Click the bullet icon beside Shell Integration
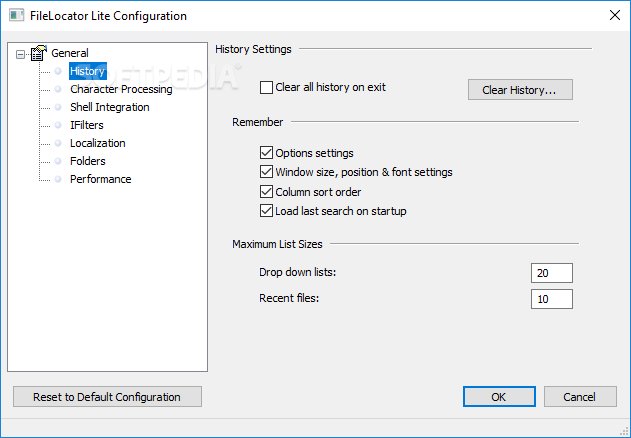 [58, 107]
